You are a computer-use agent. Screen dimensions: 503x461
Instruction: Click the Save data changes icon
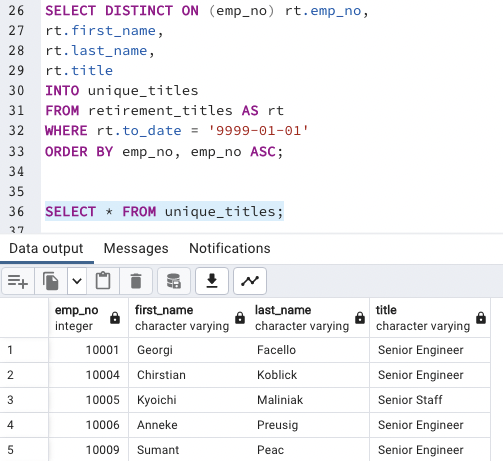click(x=174, y=281)
